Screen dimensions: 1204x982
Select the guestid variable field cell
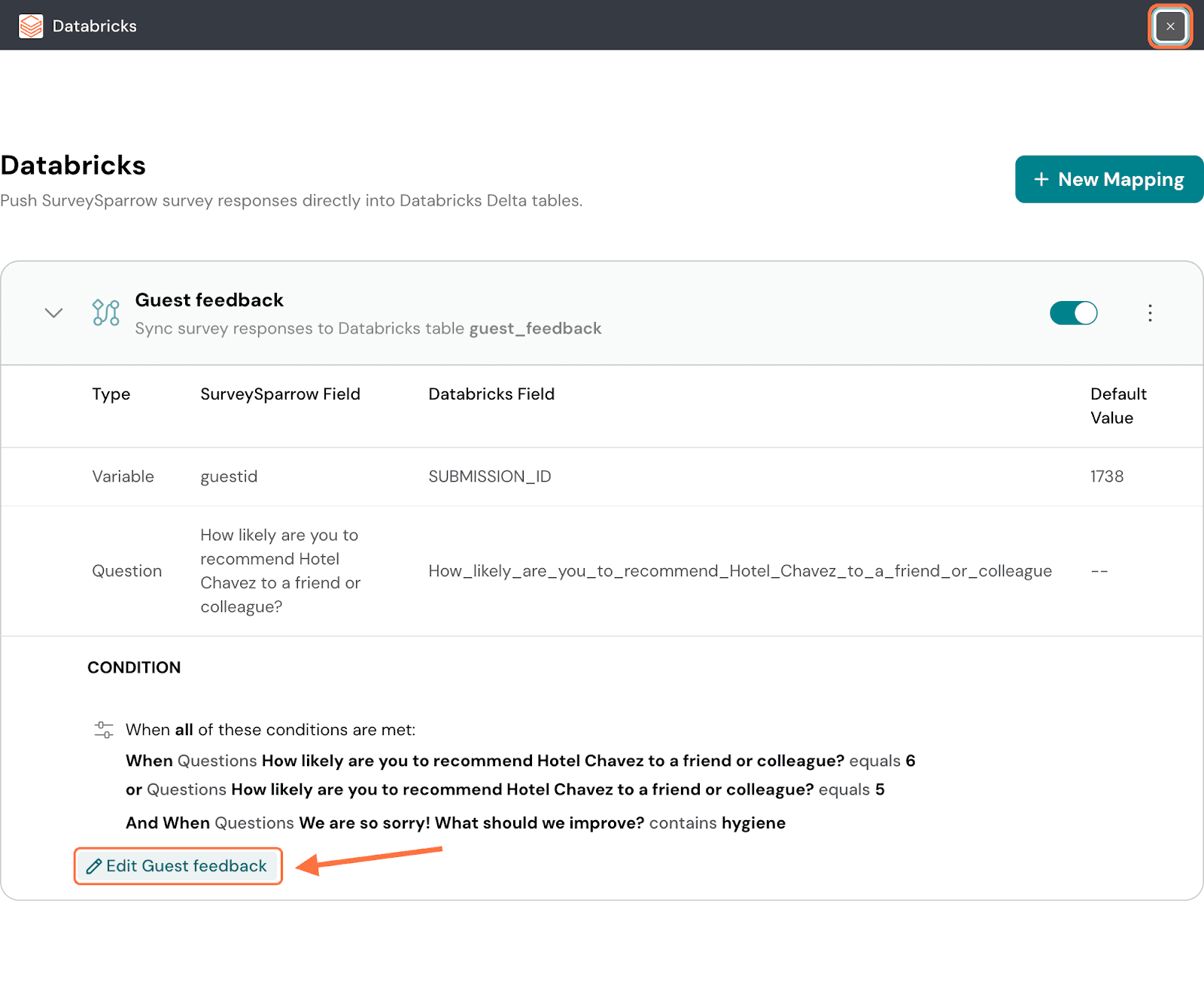point(229,476)
